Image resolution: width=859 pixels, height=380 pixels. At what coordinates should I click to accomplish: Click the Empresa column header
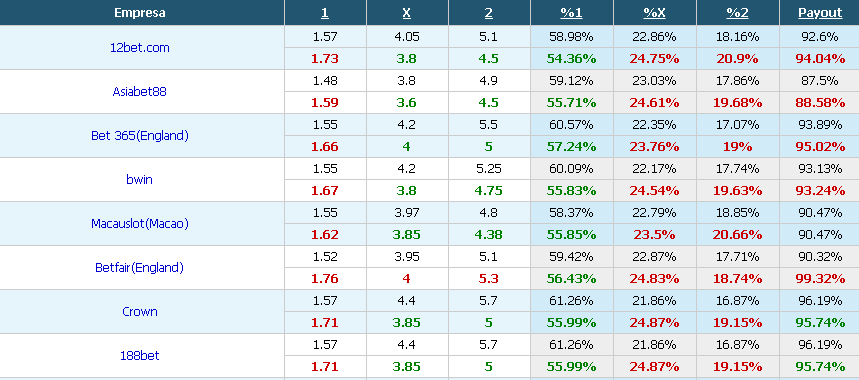(x=140, y=13)
